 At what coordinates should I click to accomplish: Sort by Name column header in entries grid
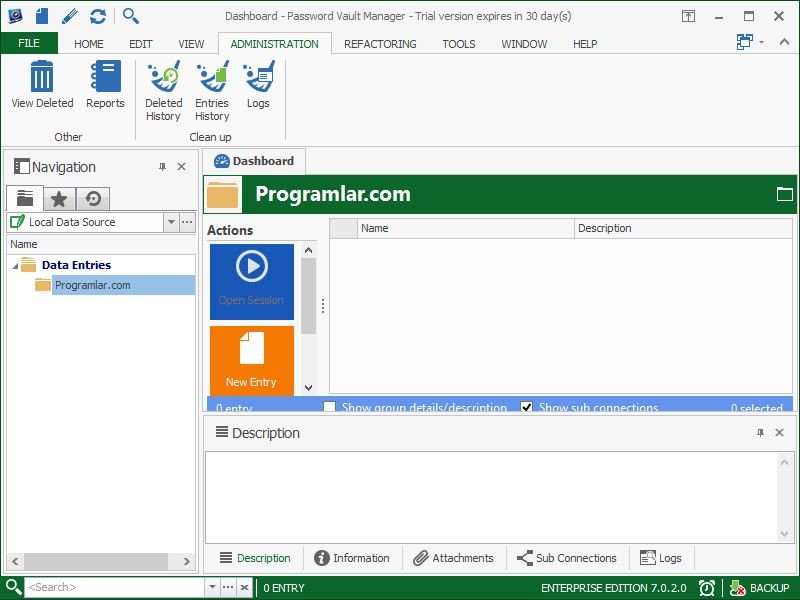tap(466, 228)
